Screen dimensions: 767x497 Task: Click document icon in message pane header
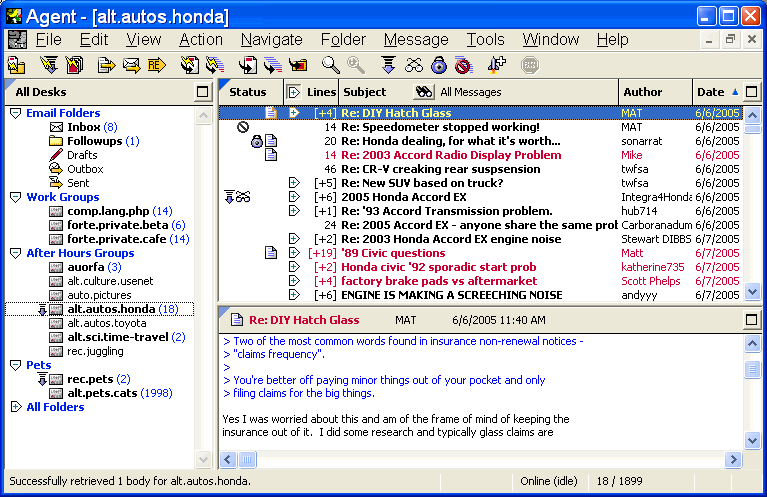237,320
